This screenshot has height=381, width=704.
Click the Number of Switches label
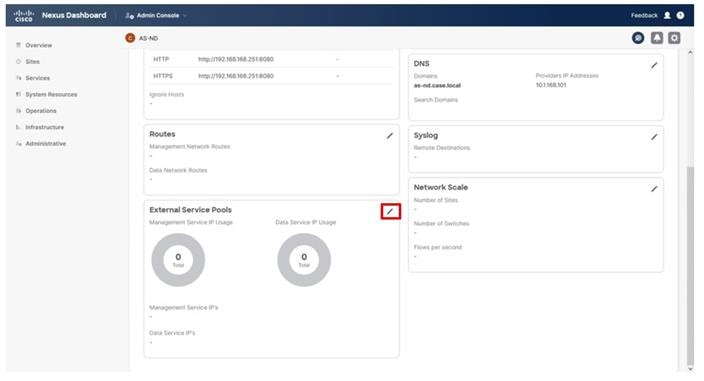click(x=441, y=223)
